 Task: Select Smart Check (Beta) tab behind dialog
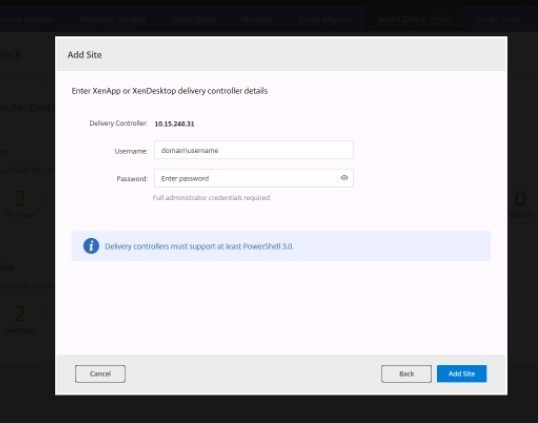(x=415, y=19)
